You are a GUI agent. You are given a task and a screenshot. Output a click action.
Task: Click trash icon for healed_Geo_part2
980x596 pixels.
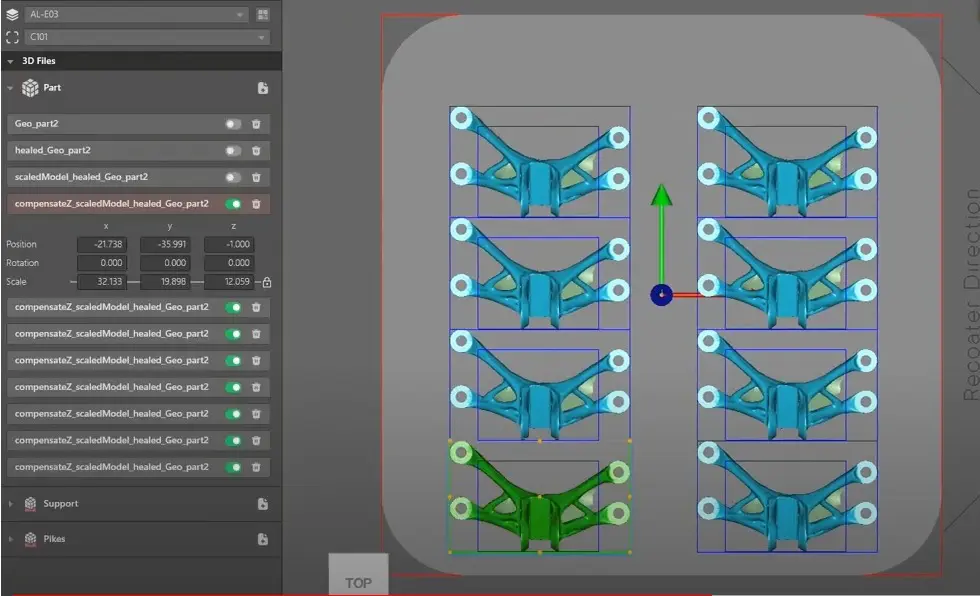click(x=256, y=150)
